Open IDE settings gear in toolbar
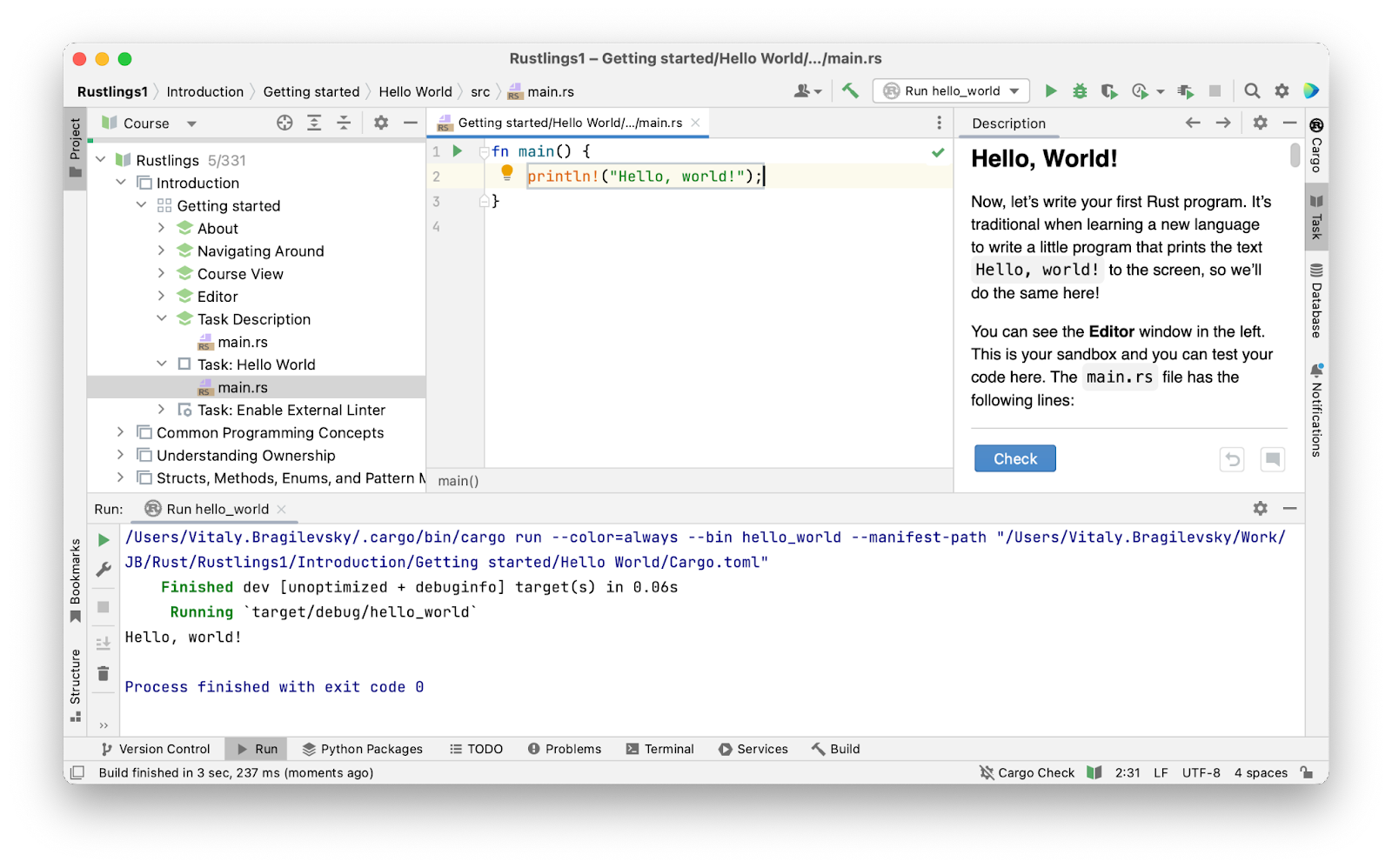Image resolution: width=1392 pixels, height=868 pixels. (x=1282, y=90)
